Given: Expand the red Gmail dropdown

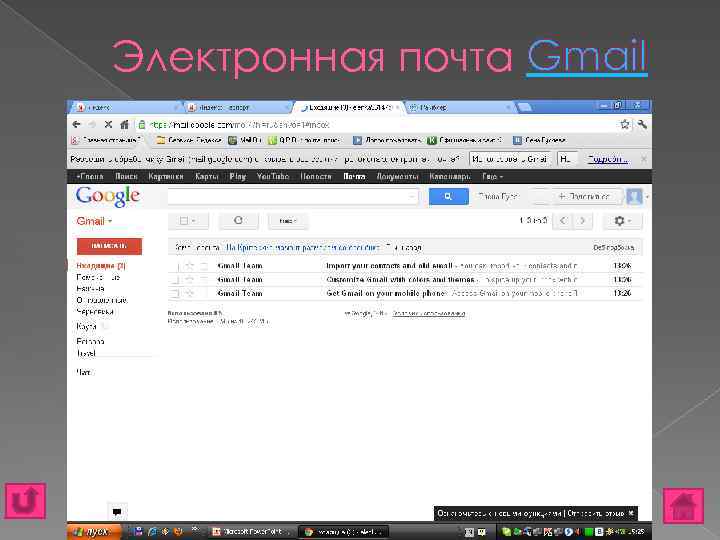Looking at the screenshot, I should (x=94, y=221).
